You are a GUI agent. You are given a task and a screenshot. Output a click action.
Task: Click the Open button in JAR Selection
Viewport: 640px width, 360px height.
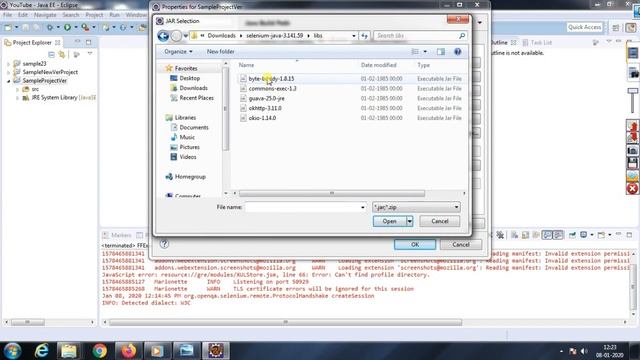(389, 221)
